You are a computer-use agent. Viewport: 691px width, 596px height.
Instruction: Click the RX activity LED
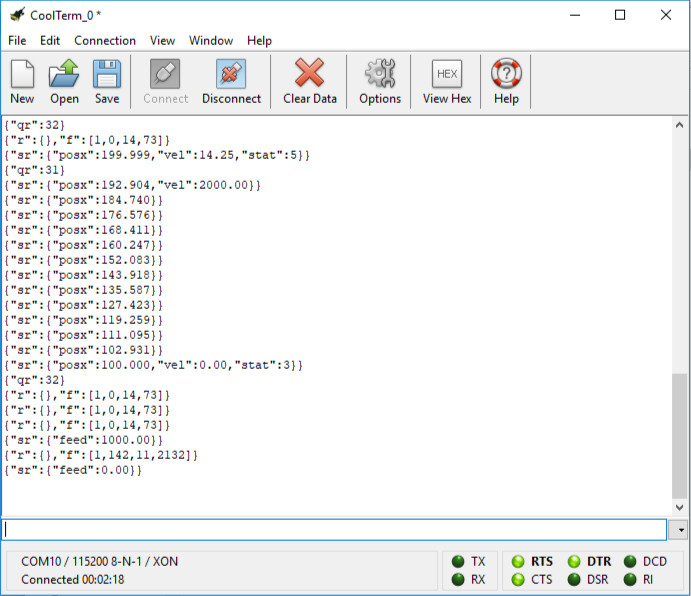click(x=458, y=579)
